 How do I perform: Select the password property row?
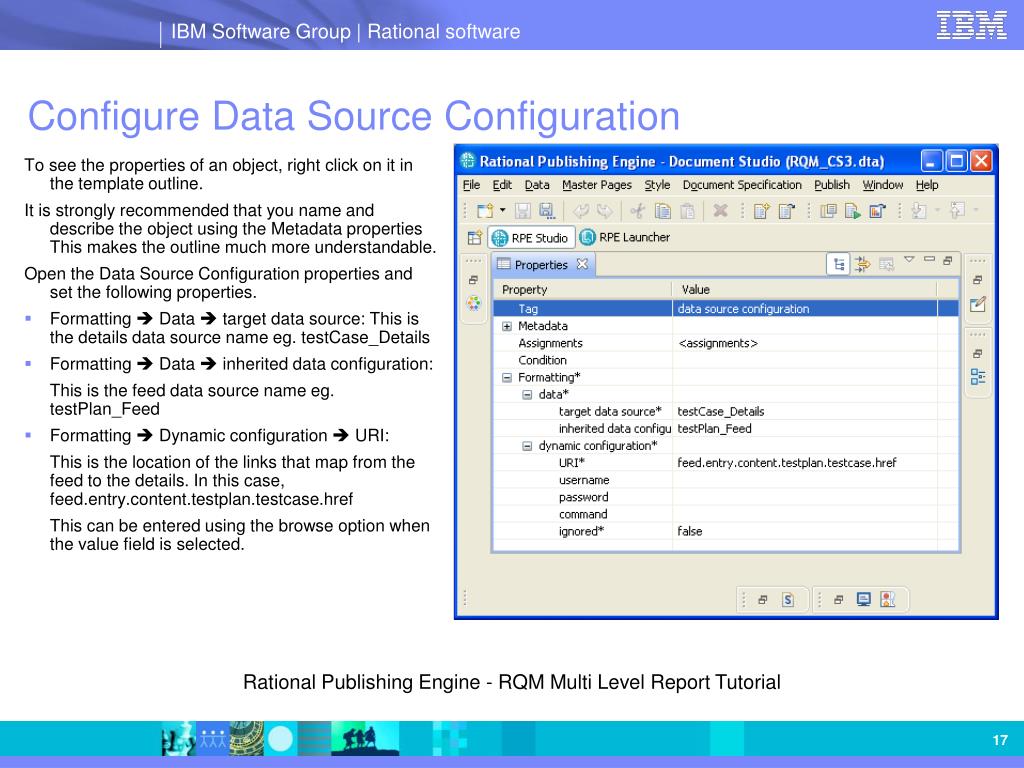pos(726,497)
